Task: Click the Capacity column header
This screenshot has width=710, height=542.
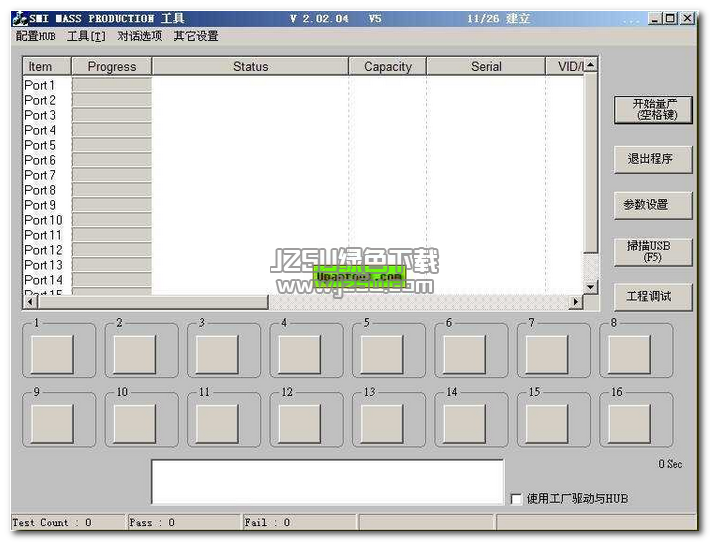Action: pos(387,67)
